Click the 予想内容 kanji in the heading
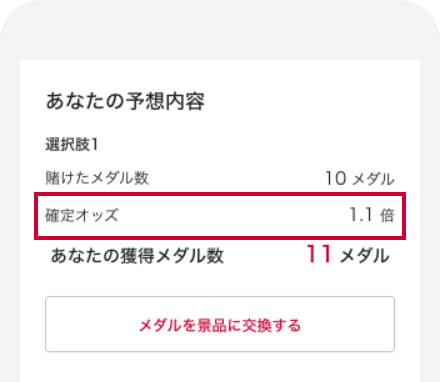The image size is (440, 382). [165, 101]
